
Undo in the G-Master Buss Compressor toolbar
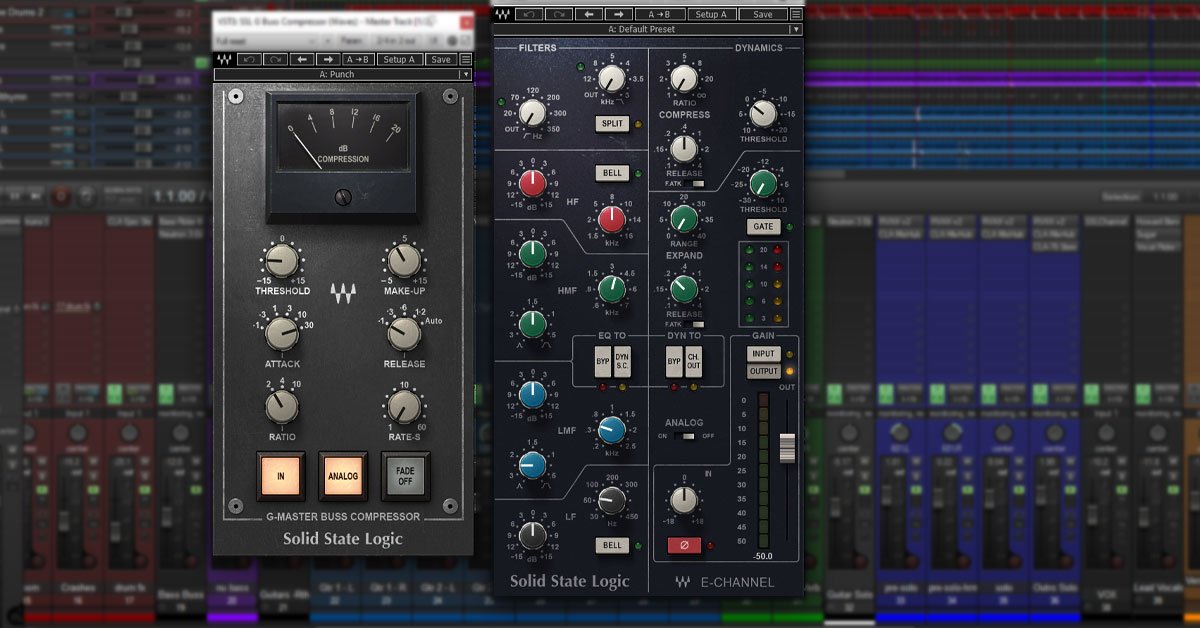point(250,59)
